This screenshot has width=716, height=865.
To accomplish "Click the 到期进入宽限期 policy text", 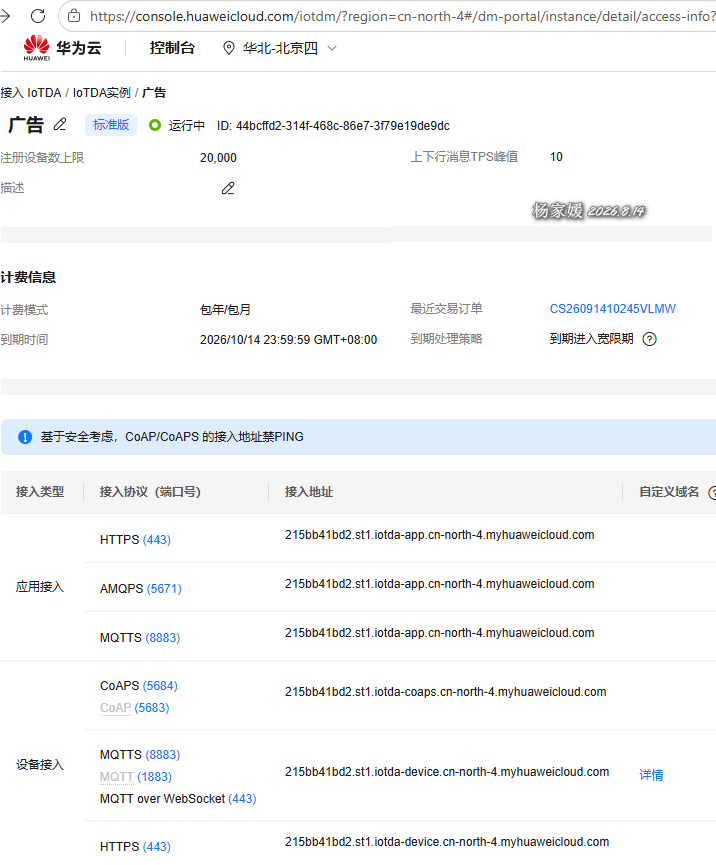I will point(591,339).
